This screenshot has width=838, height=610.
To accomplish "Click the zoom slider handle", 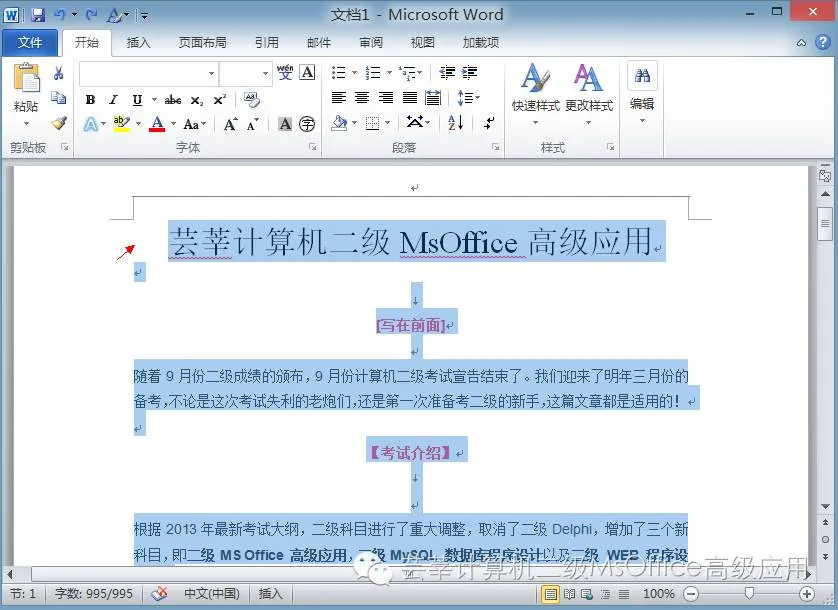I will [749, 593].
